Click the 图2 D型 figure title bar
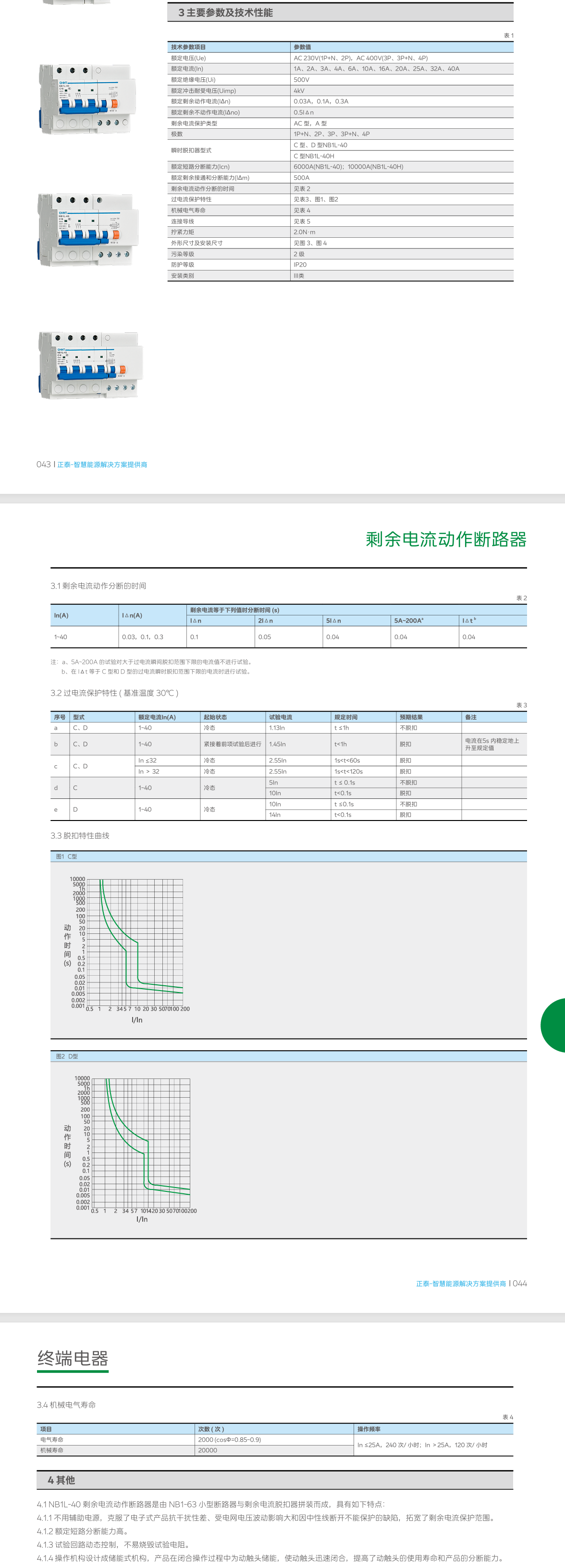Screen dimensions: 565x1568 (x=67, y=1056)
